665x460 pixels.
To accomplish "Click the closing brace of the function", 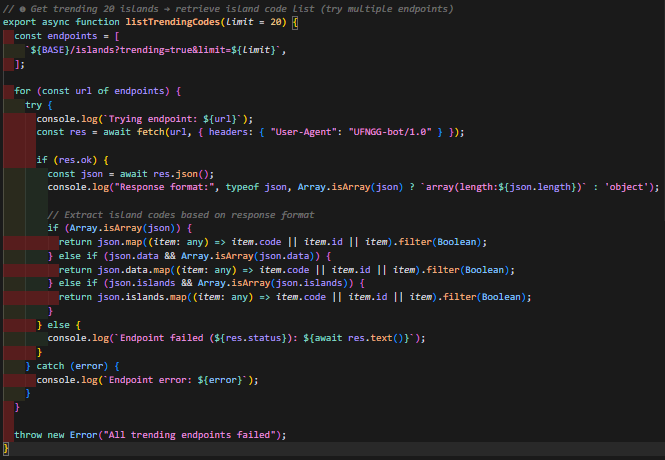I will click(x=6, y=449).
